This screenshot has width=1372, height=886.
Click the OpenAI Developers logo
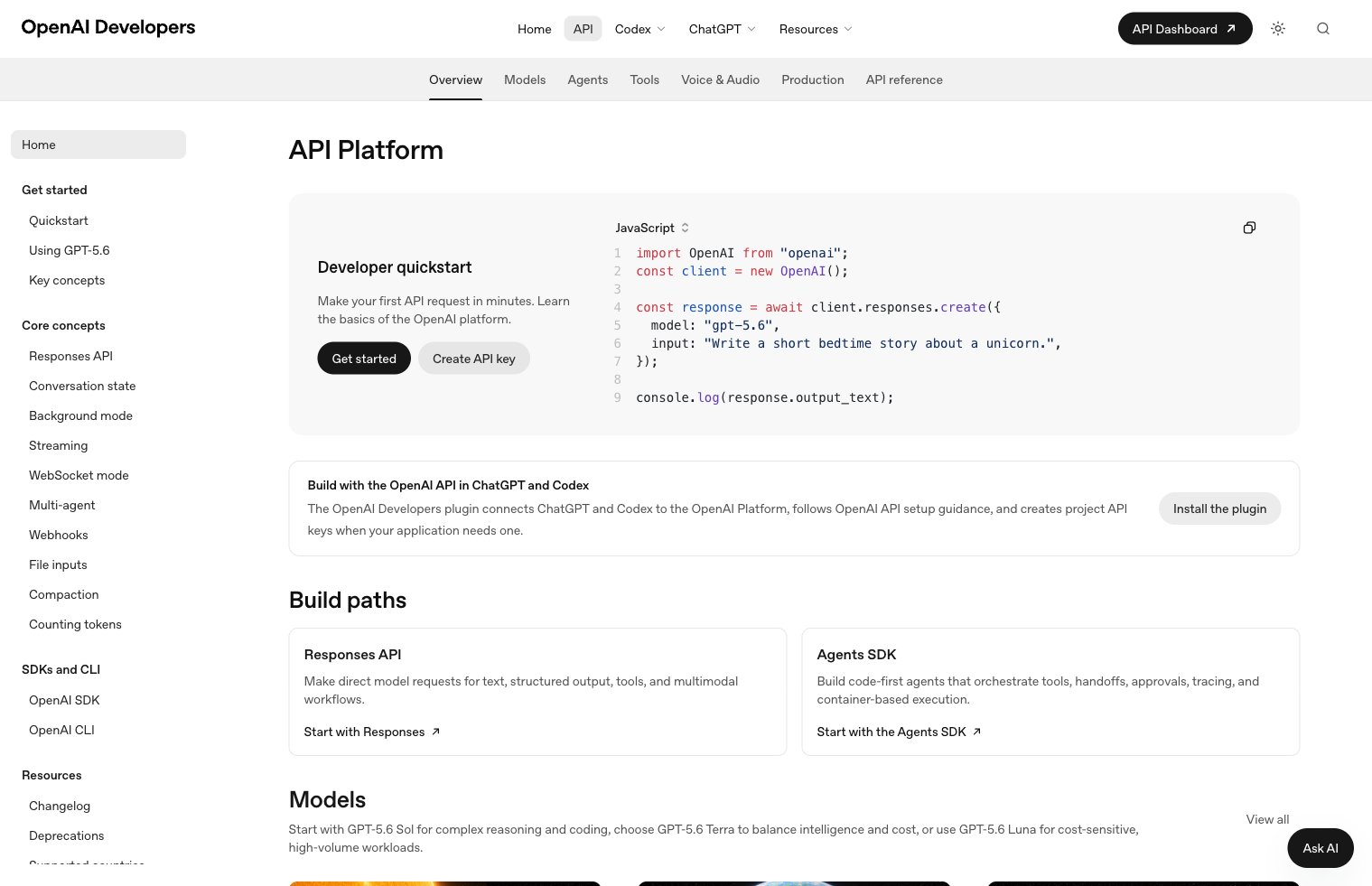click(108, 27)
